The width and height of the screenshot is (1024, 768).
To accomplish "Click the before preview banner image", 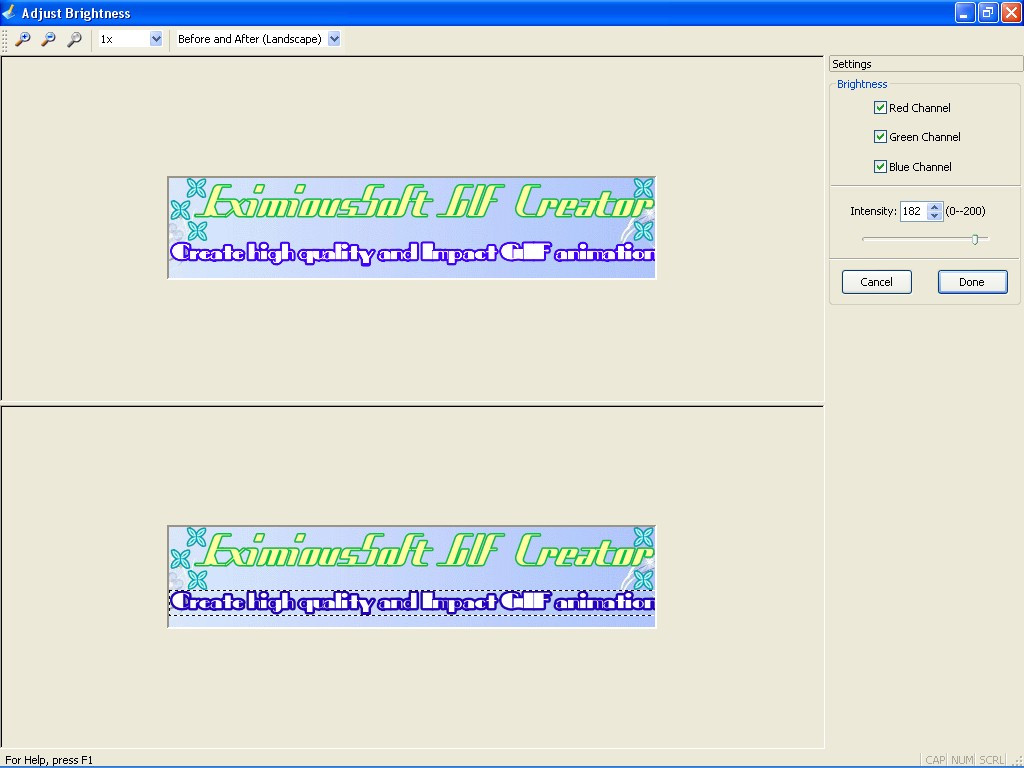I will 411,227.
